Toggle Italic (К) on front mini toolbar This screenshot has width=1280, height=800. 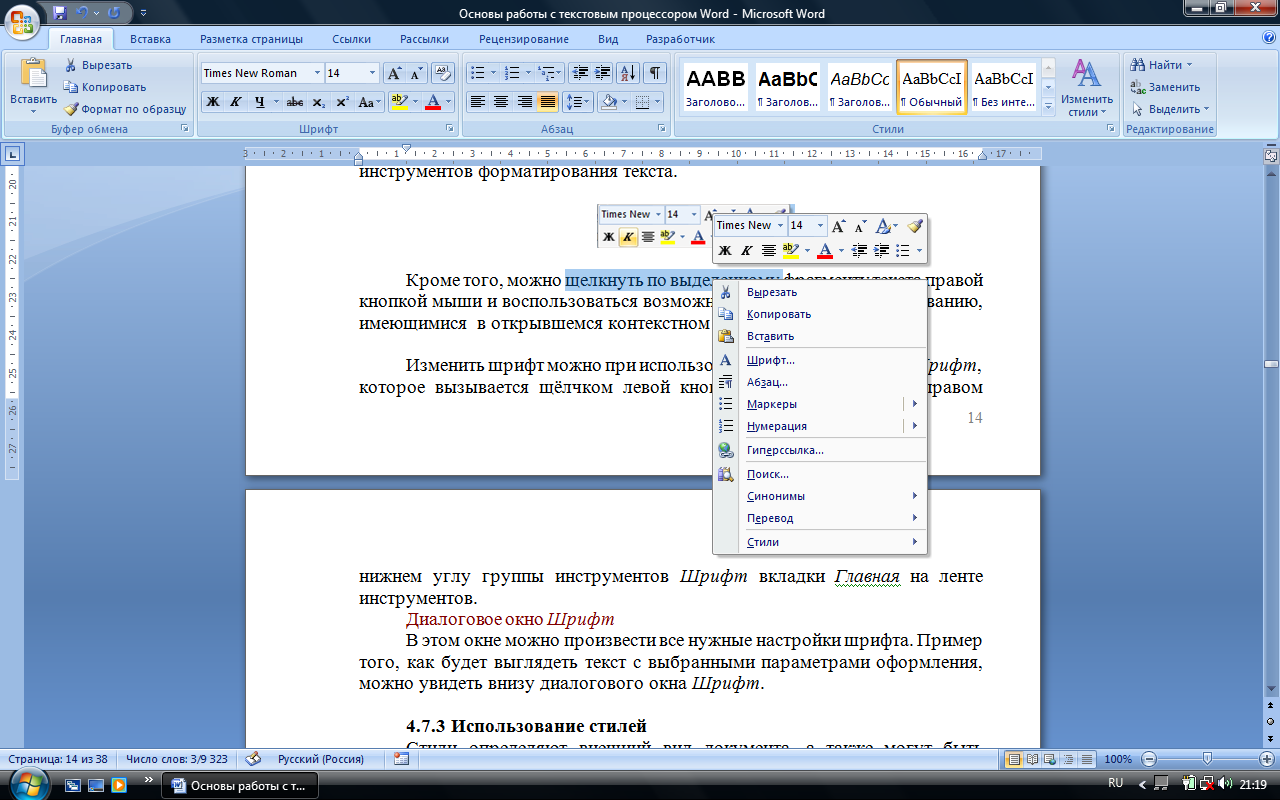coord(746,250)
